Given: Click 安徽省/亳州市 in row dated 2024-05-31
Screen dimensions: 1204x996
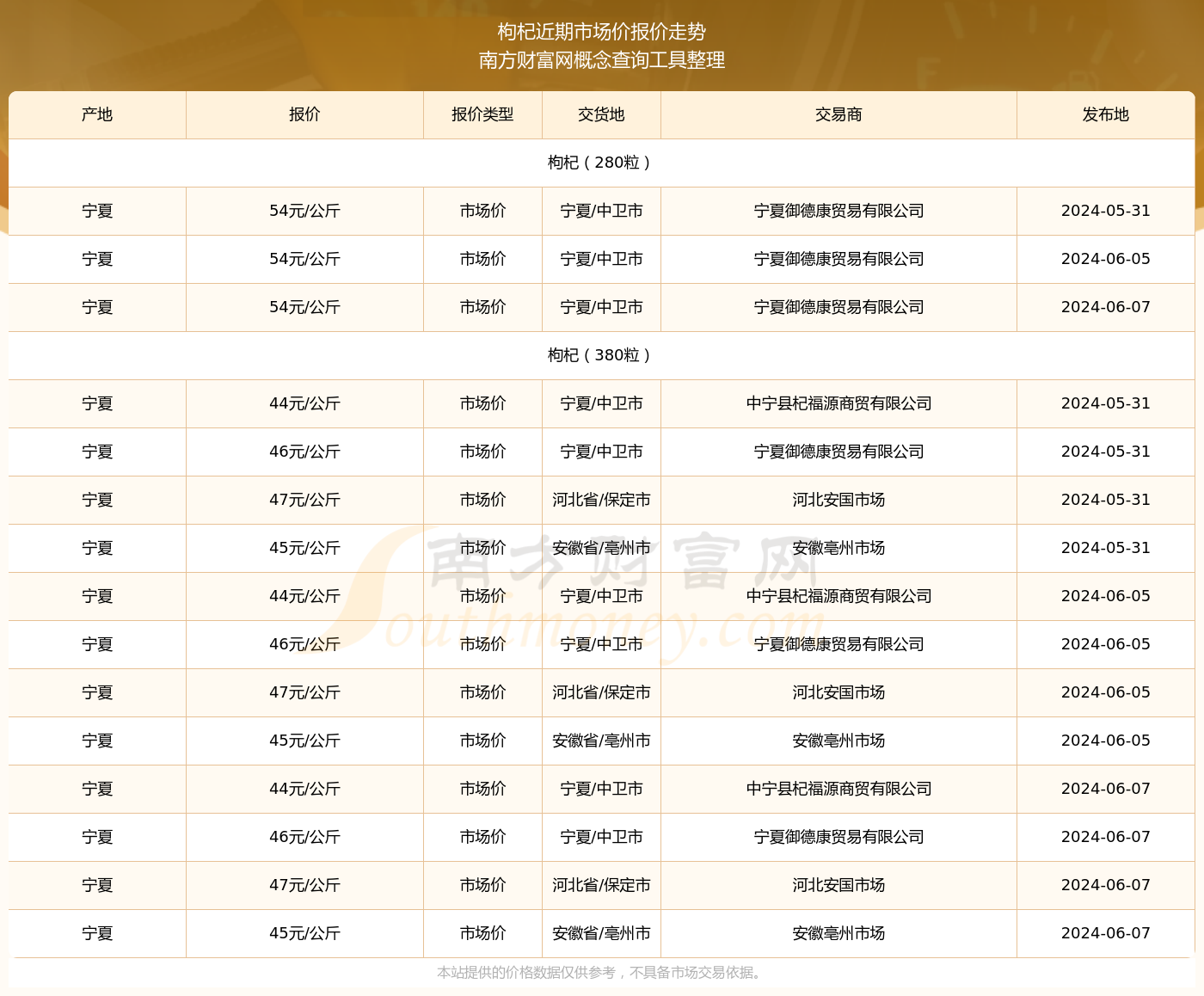Looking at the screenshot, I should point(601,548).
